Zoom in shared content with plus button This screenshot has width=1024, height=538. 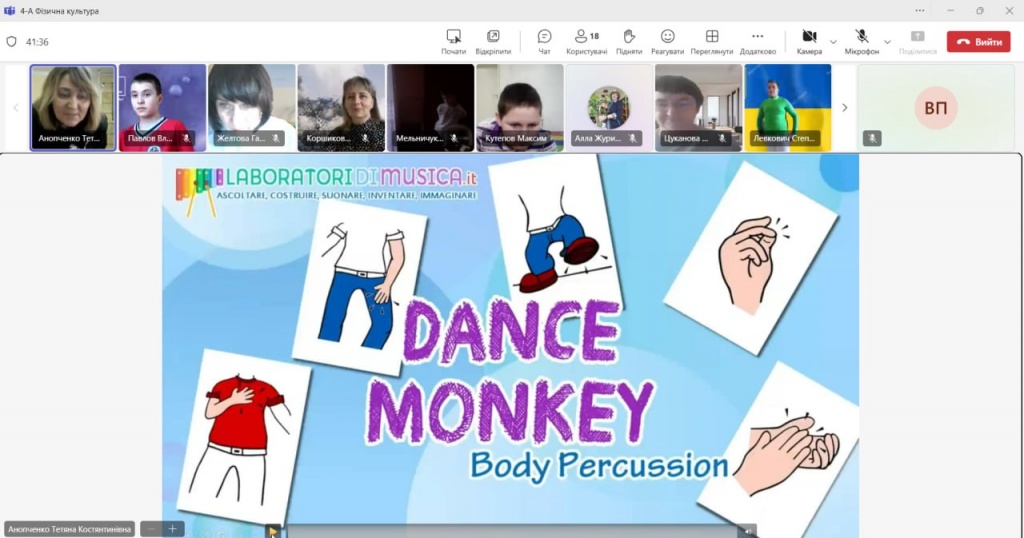point(172,529)
